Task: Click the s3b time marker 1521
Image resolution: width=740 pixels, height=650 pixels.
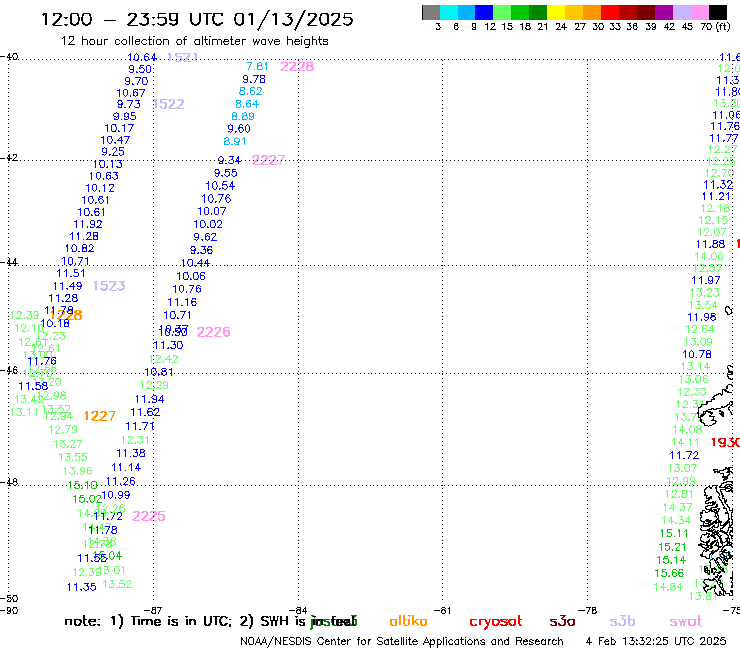Action: coord(183,57)
